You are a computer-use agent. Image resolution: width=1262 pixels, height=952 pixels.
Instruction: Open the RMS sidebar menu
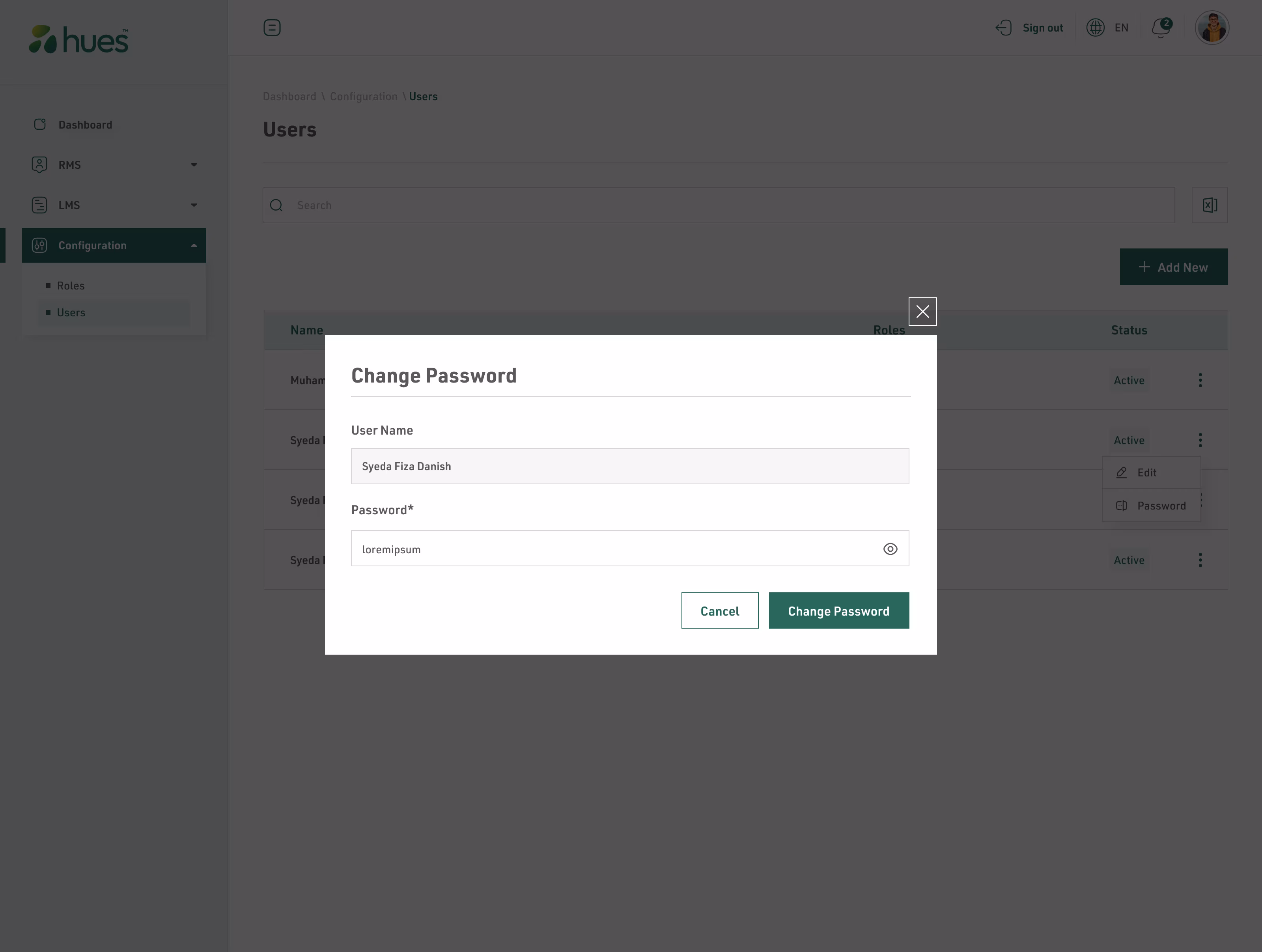[x=69, y=165]
